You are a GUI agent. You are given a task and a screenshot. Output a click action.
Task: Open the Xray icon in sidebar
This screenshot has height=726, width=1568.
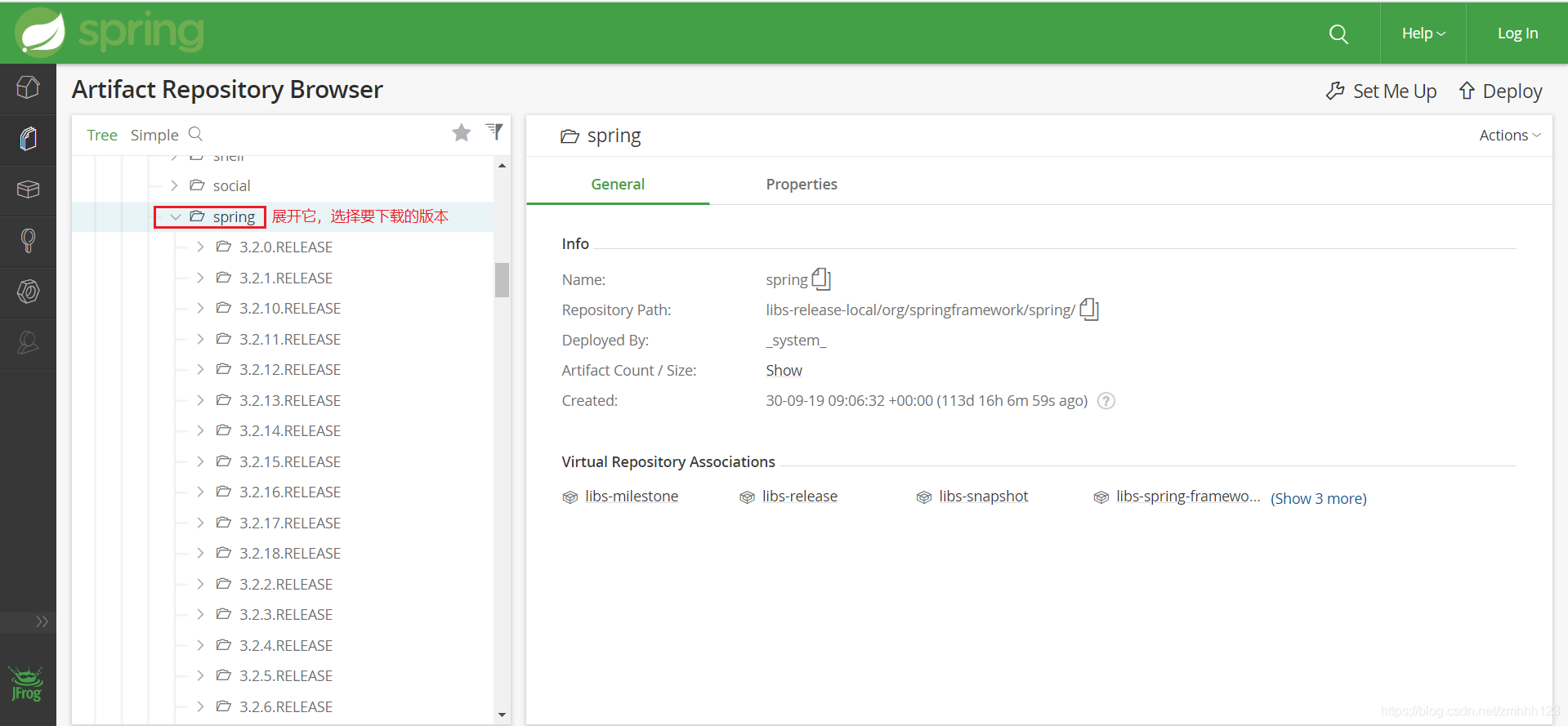[28, 292]
